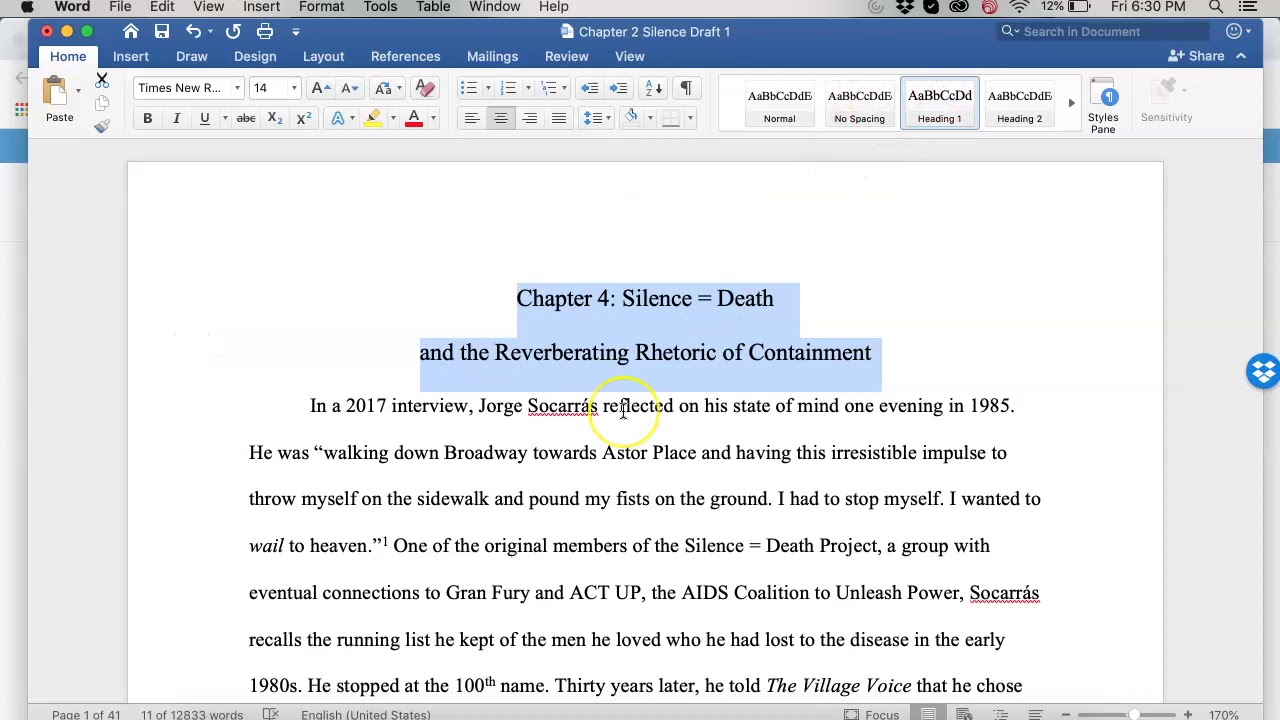Increase font size with the A-up icon
Screen dimensions: 1280x720
pyautogui.click(x=320, y=88)
